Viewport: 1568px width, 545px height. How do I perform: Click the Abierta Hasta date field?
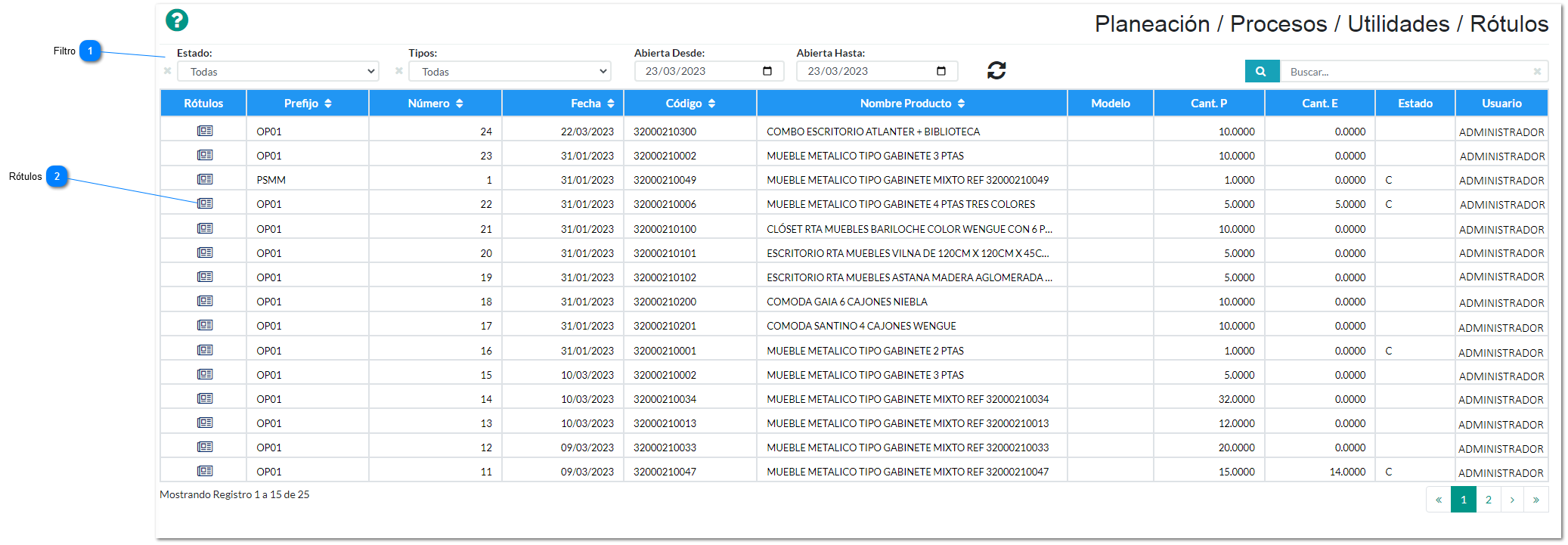click(x=877, y=71)
